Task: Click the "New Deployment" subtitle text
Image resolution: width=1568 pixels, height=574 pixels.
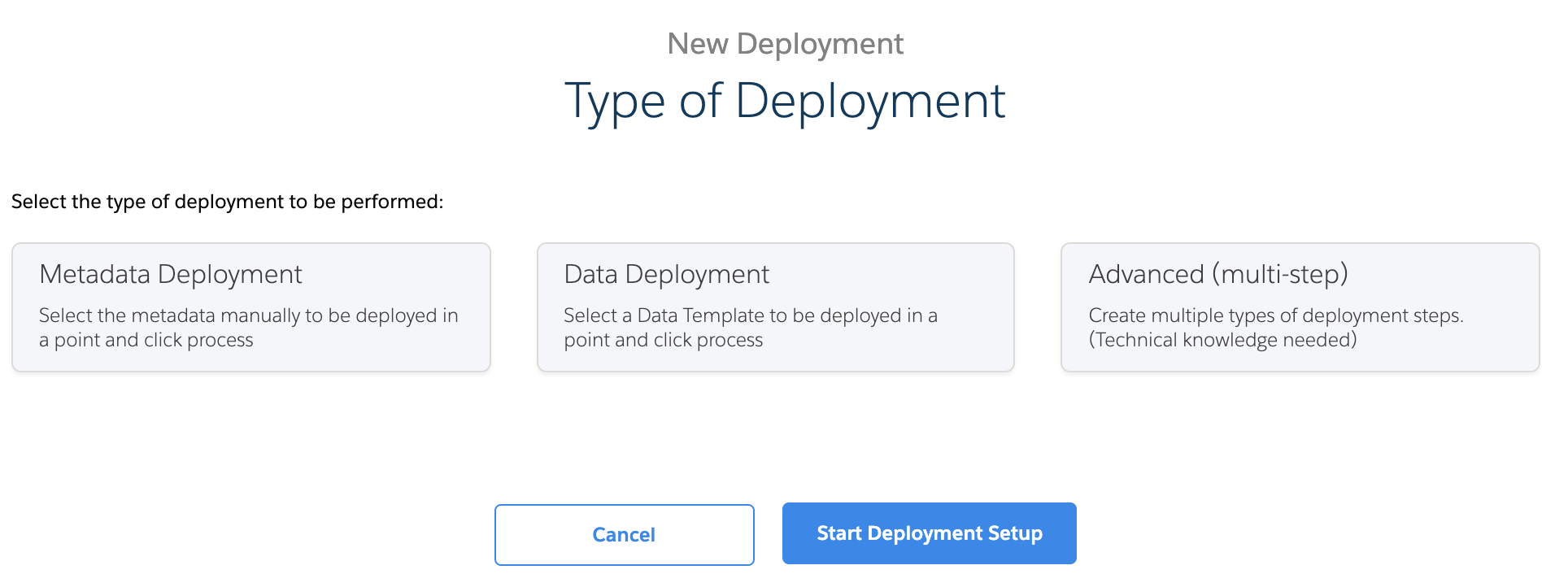Action: pos(785,44)
